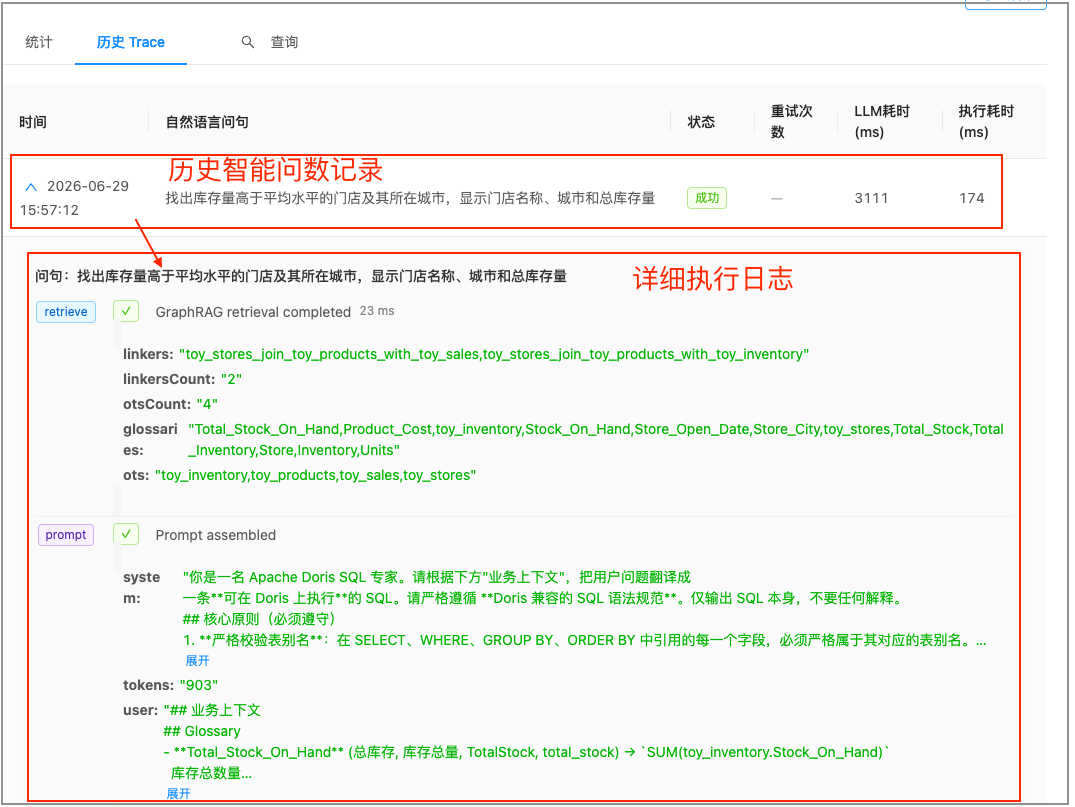
Task: Click the prompt step success checkmark
Action: [x=126, y=534]
